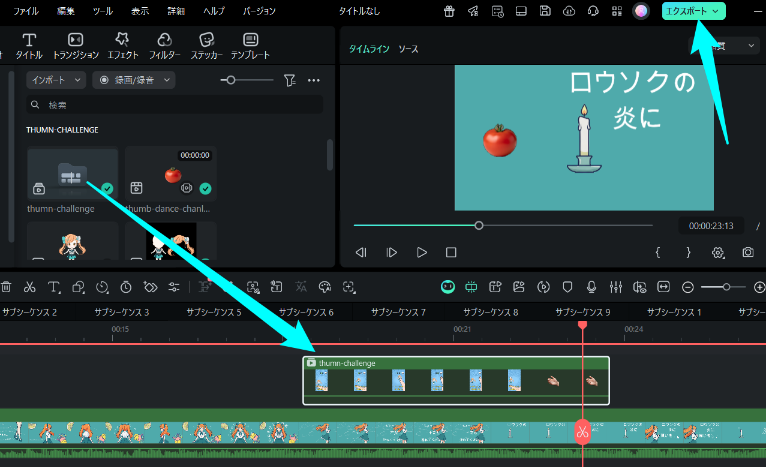
Task: Click the timeline zoom out minus button
Action: tap(688, 287)
